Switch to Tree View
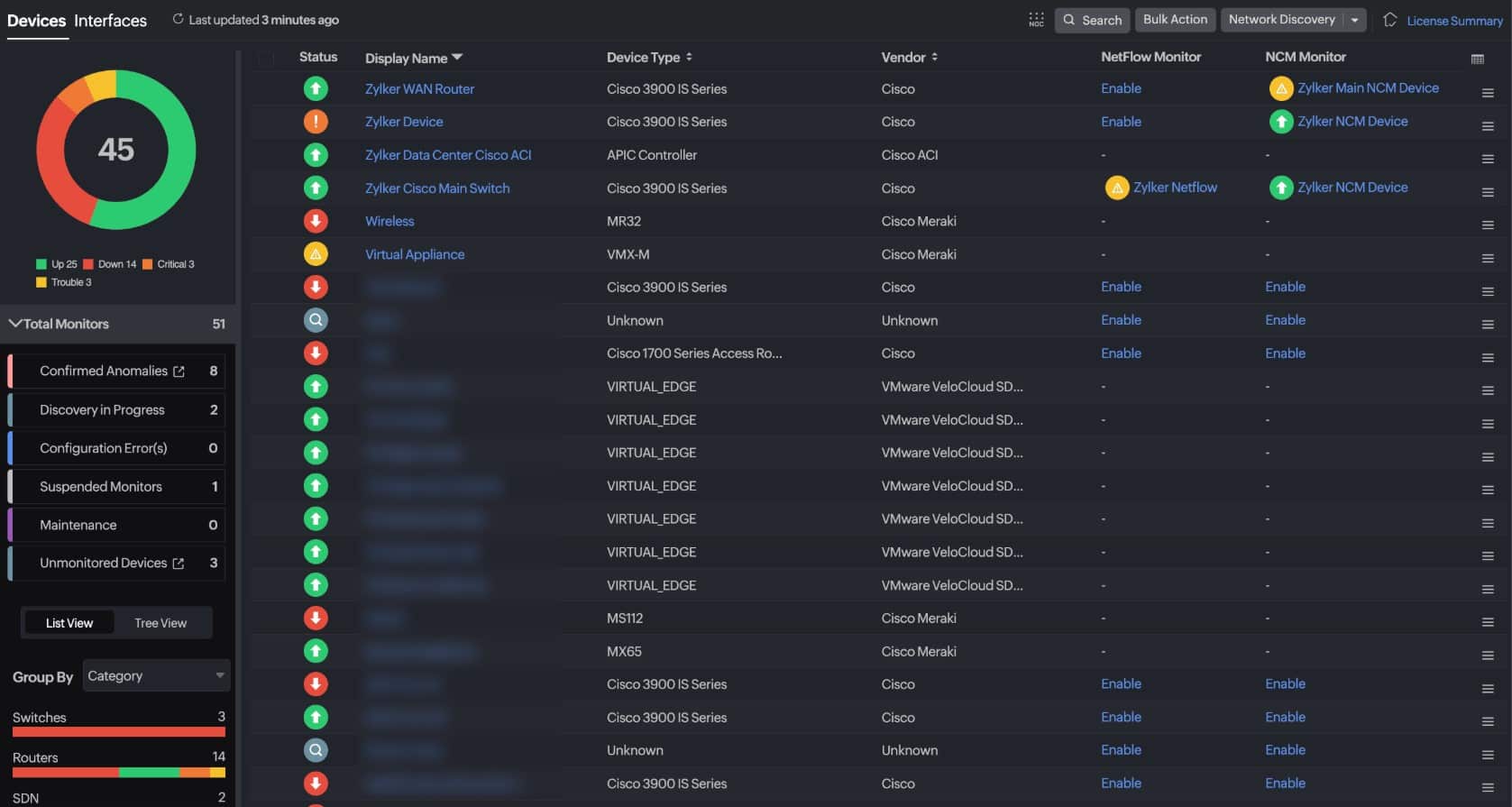The image size is (1512, 807). pos(160,623)
